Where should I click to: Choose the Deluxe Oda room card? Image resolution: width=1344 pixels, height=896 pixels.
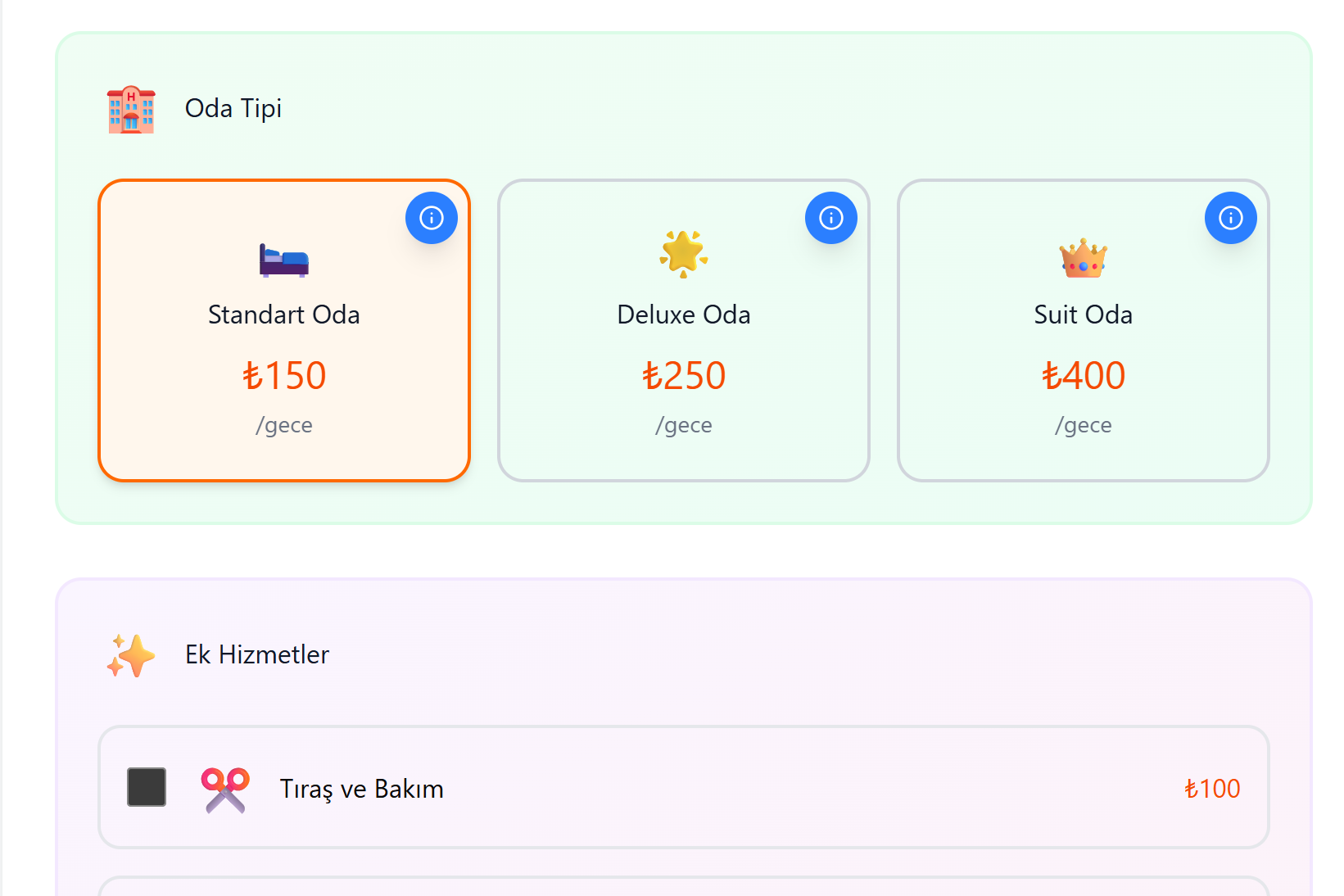pos(683,330)
